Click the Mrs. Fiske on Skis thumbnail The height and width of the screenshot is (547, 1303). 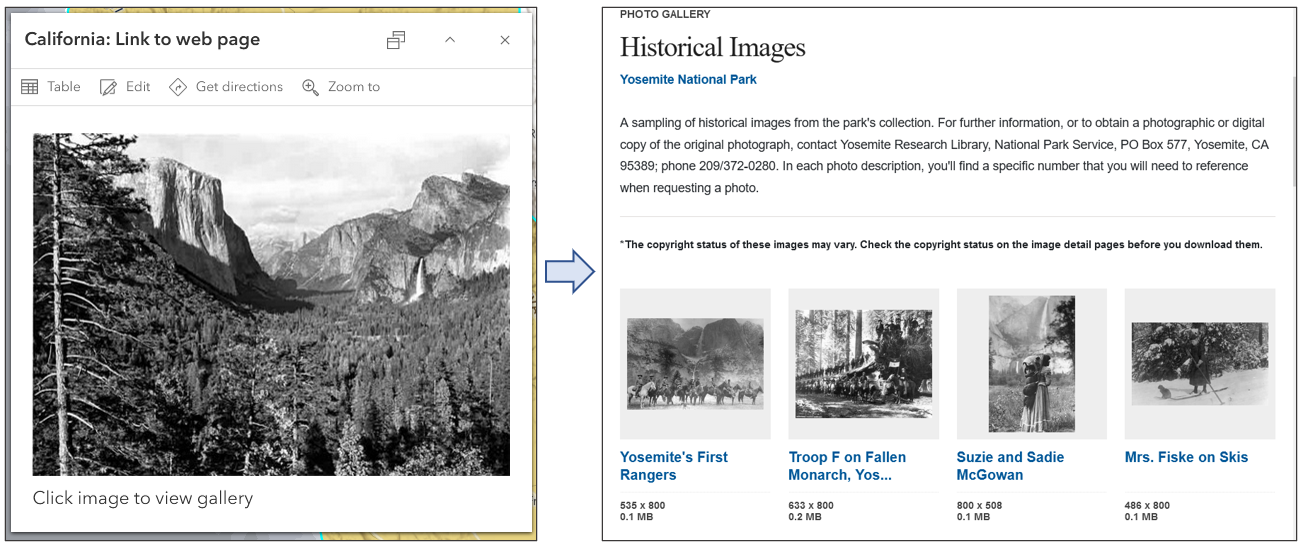click(x=1199, y=364)
